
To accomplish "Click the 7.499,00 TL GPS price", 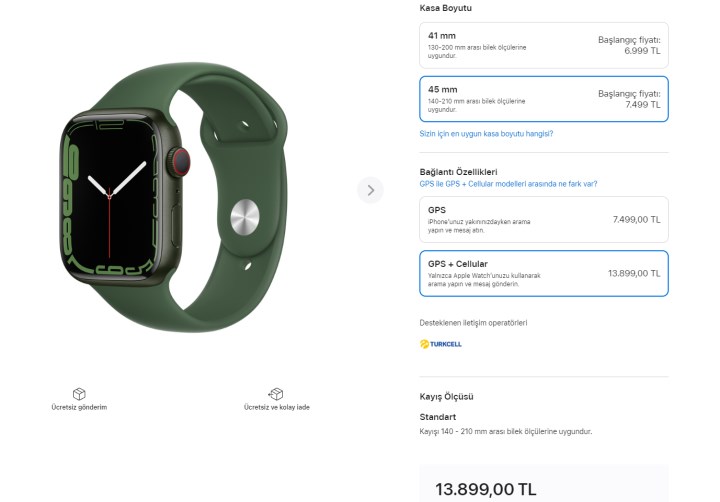I will pyautogui.click(x=636, y=220).
